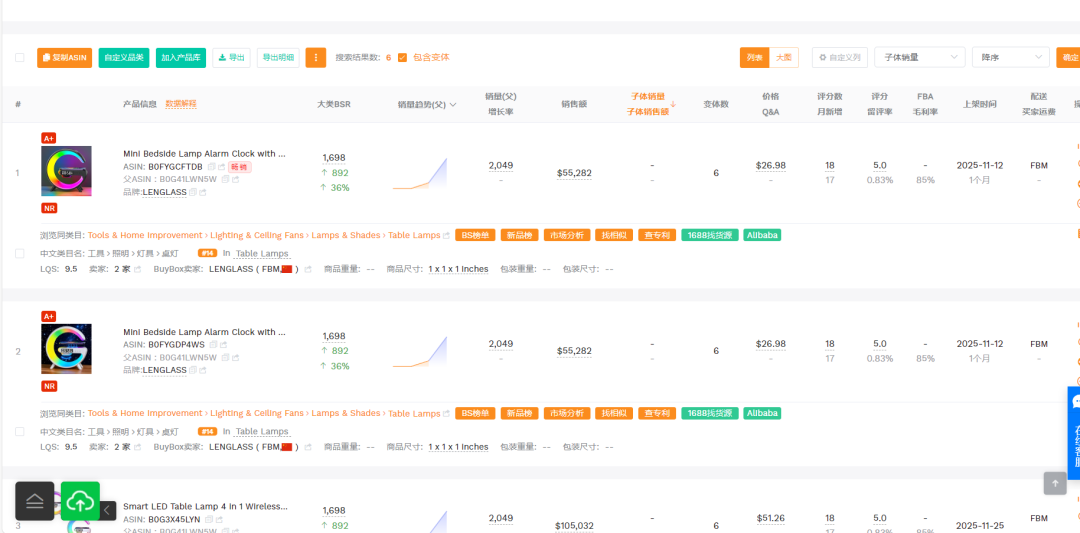Click the green cloud upload floating button

click(81, 501)
